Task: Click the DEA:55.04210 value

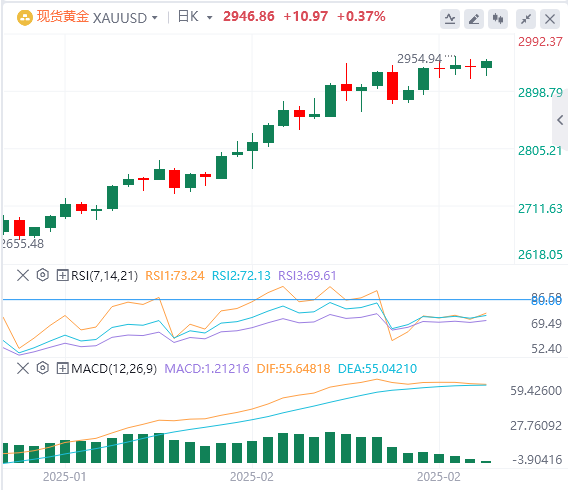Action: [377, 369]
